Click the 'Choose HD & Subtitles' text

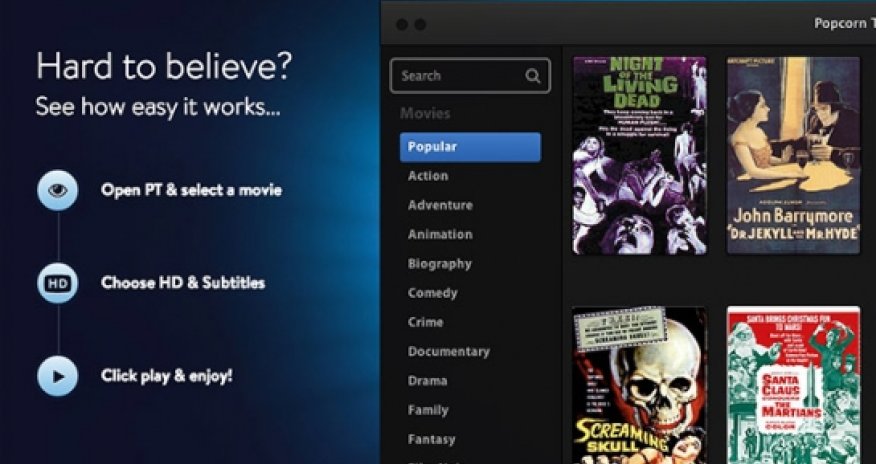[183, 283]
